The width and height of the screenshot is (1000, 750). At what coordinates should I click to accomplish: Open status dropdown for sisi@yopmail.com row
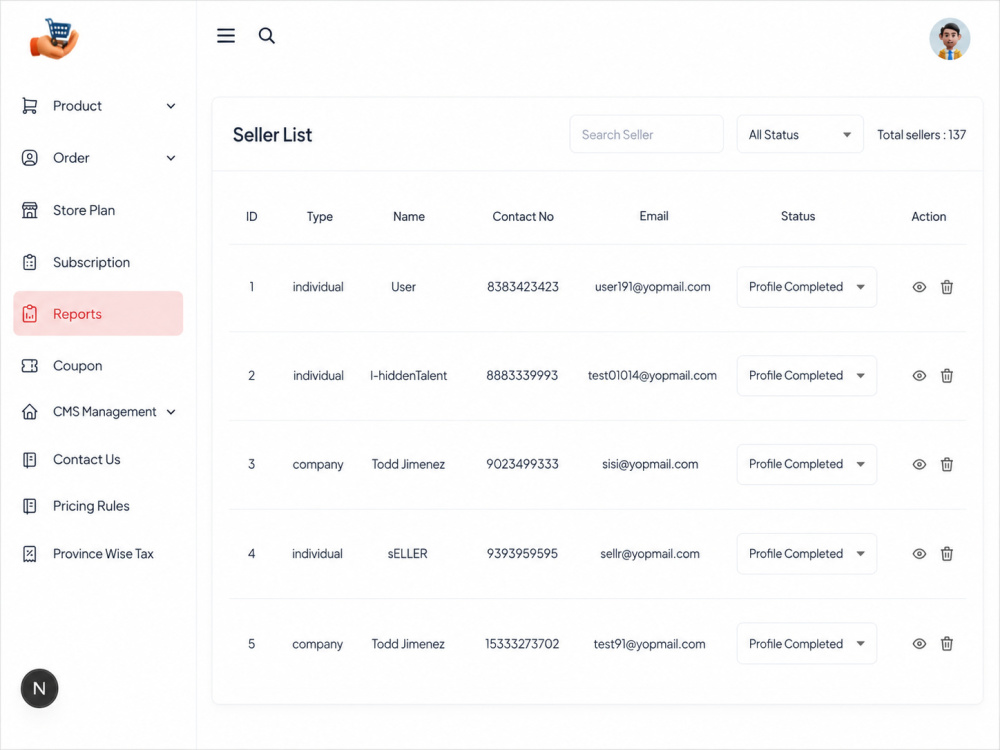point(807,464)
